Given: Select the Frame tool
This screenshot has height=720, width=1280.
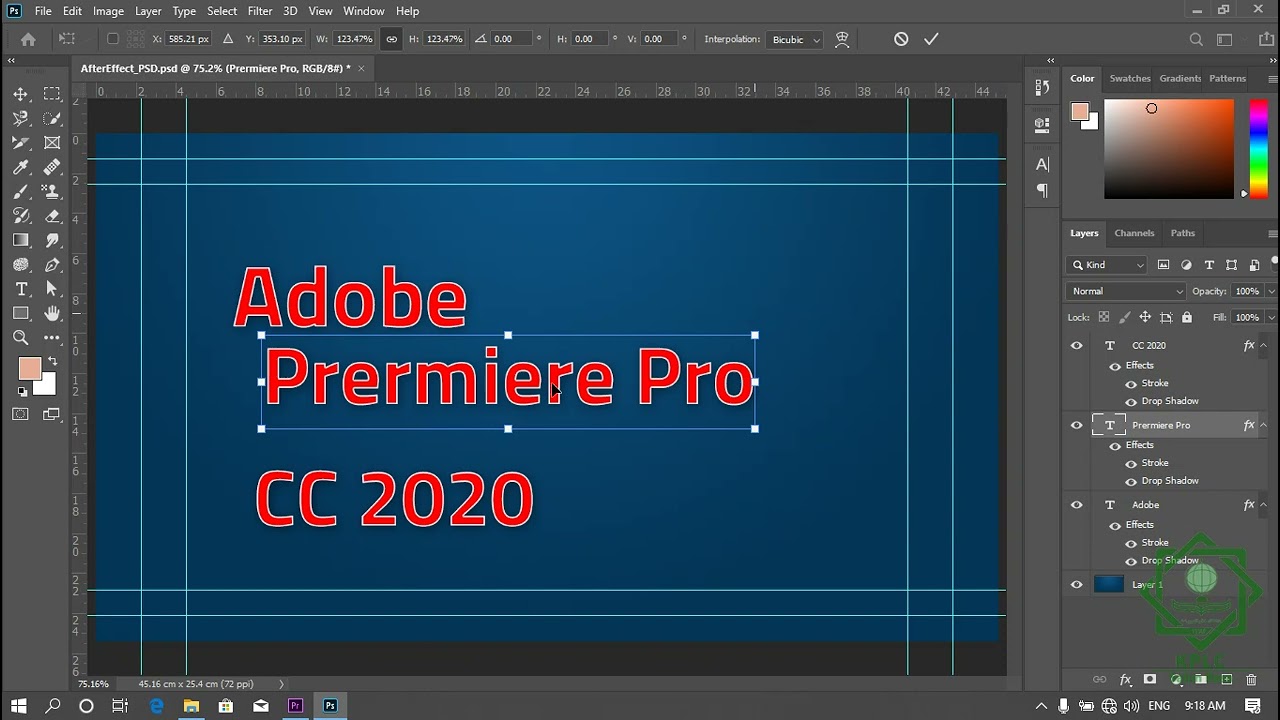Looking at the screenshot, I should point(52,143).
